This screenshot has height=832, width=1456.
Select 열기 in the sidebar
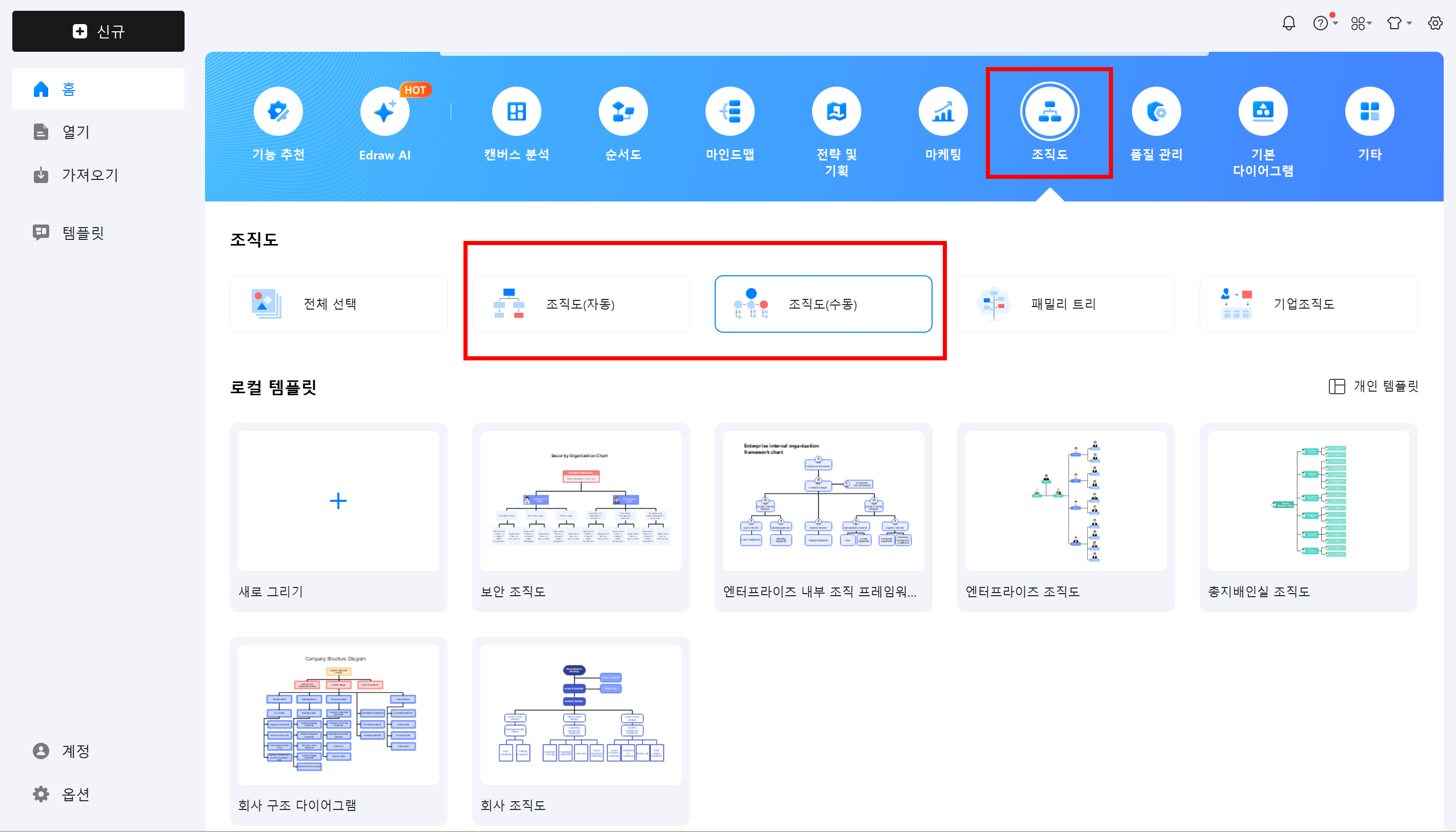click(98, 132)
